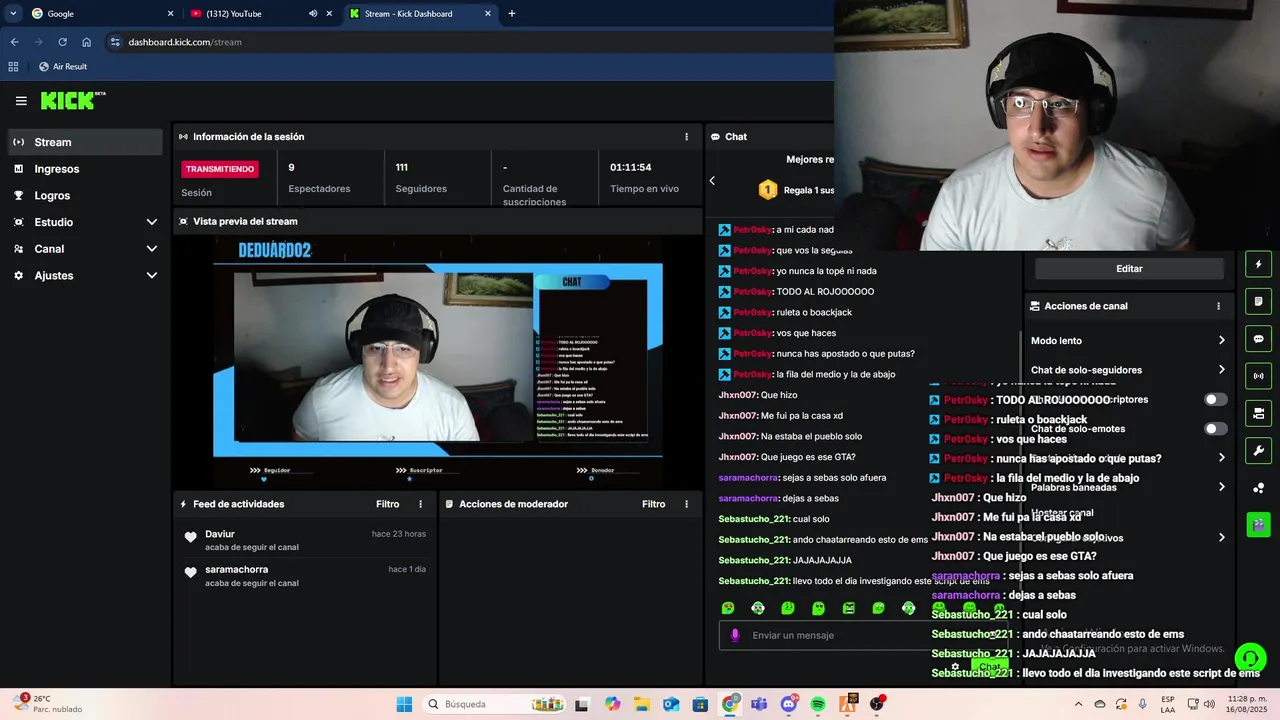
Task: Open the green headset support button
Action: pos(1250,657)
